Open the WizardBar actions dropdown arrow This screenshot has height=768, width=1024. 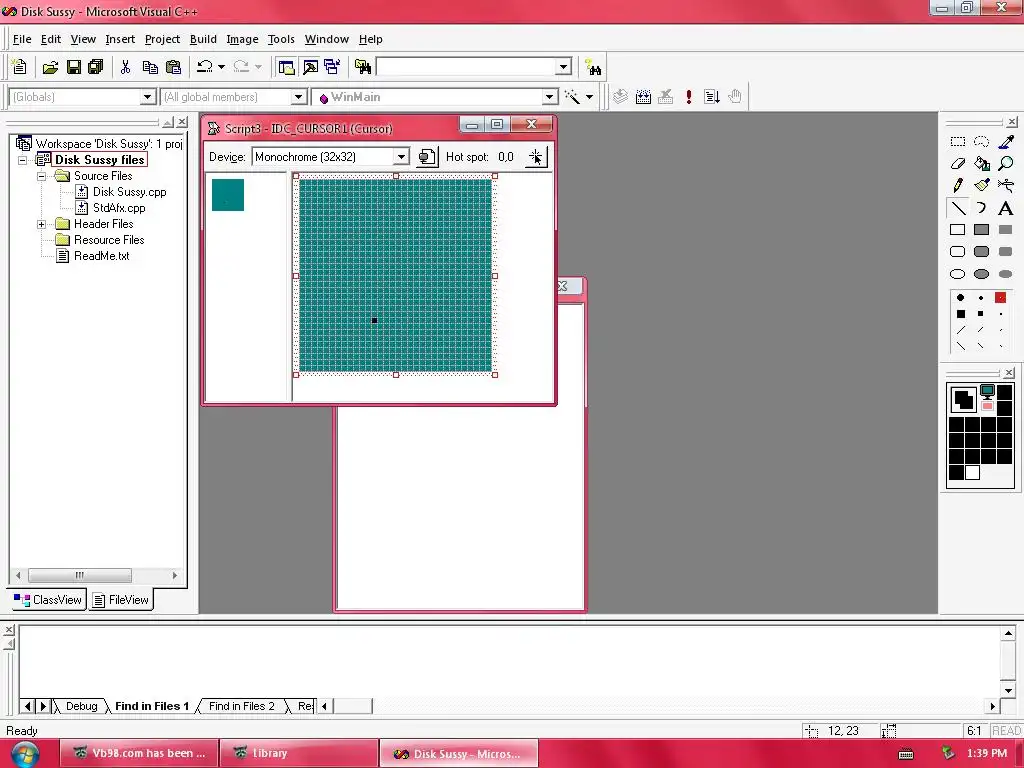click(589, 97)
